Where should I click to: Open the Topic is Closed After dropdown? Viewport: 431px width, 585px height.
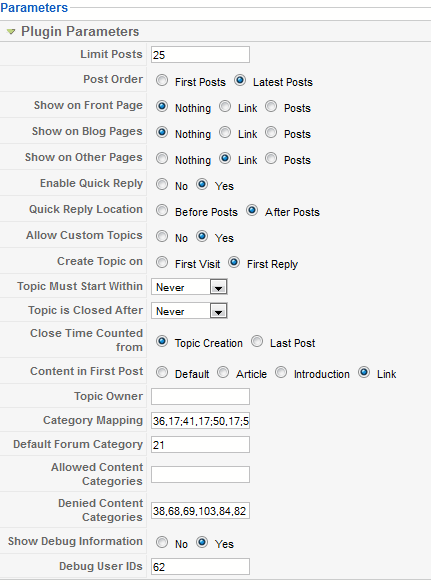(x=189, y=311)
